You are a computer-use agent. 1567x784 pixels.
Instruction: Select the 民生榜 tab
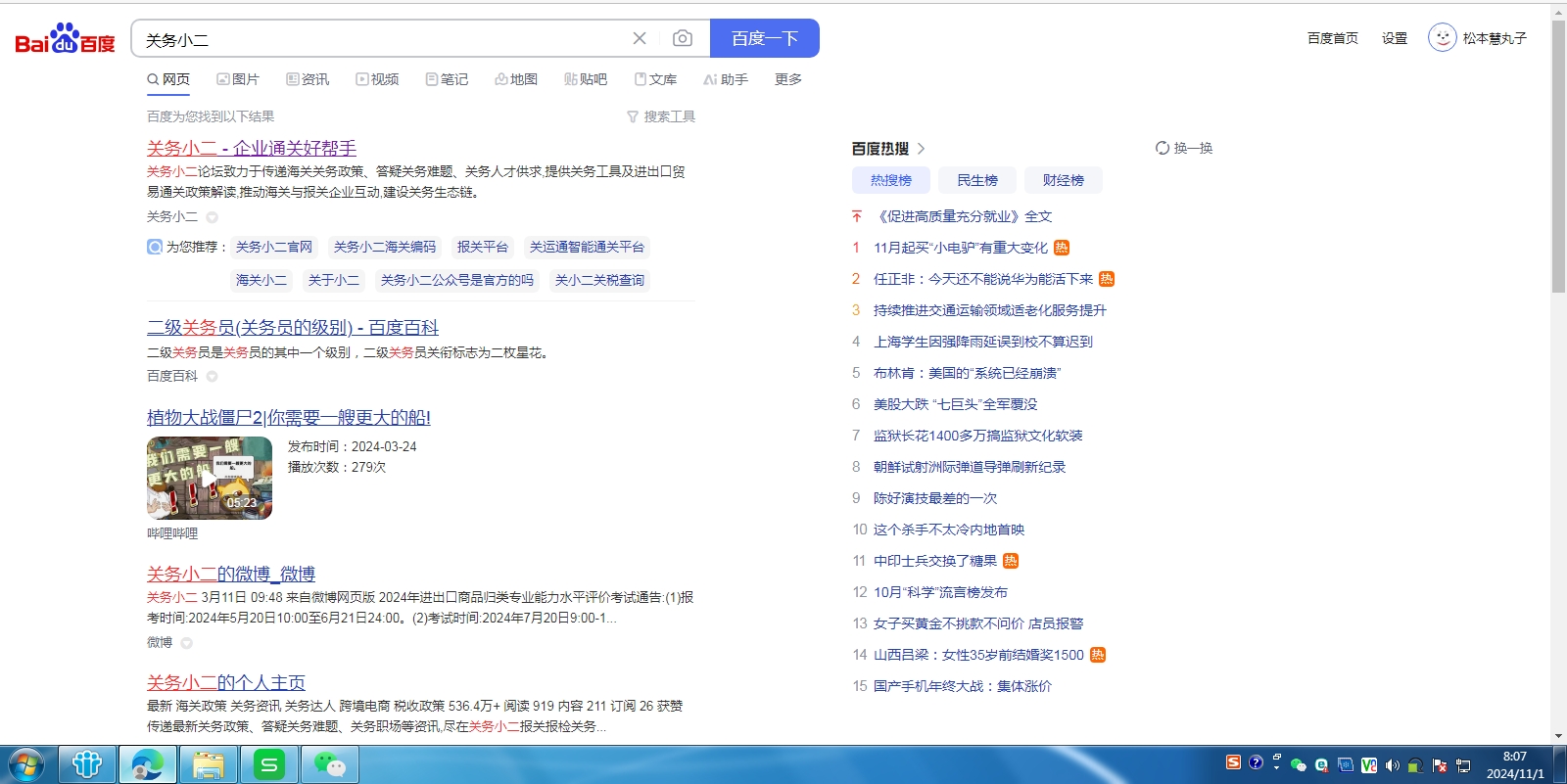(x=977, y=180)
